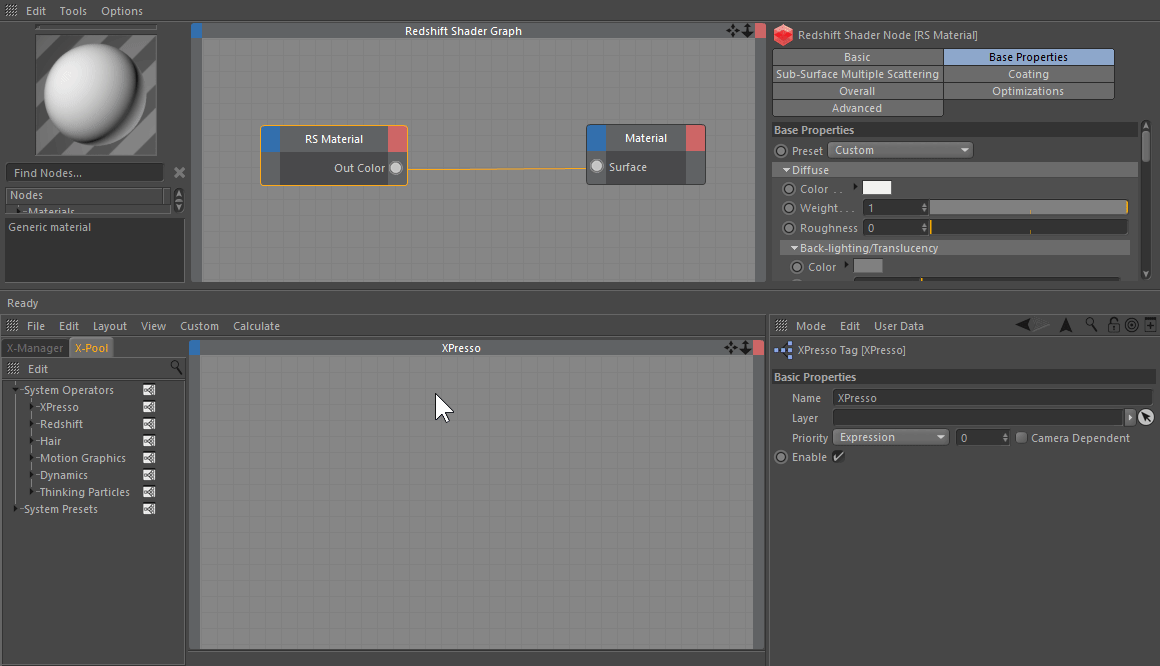1160x666 pixels.
Task: Toggle the lock element padlock icon
Action: 1113,324
